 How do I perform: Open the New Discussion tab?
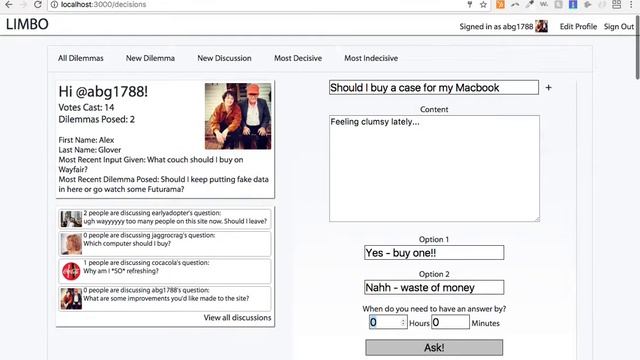point(224,58)
